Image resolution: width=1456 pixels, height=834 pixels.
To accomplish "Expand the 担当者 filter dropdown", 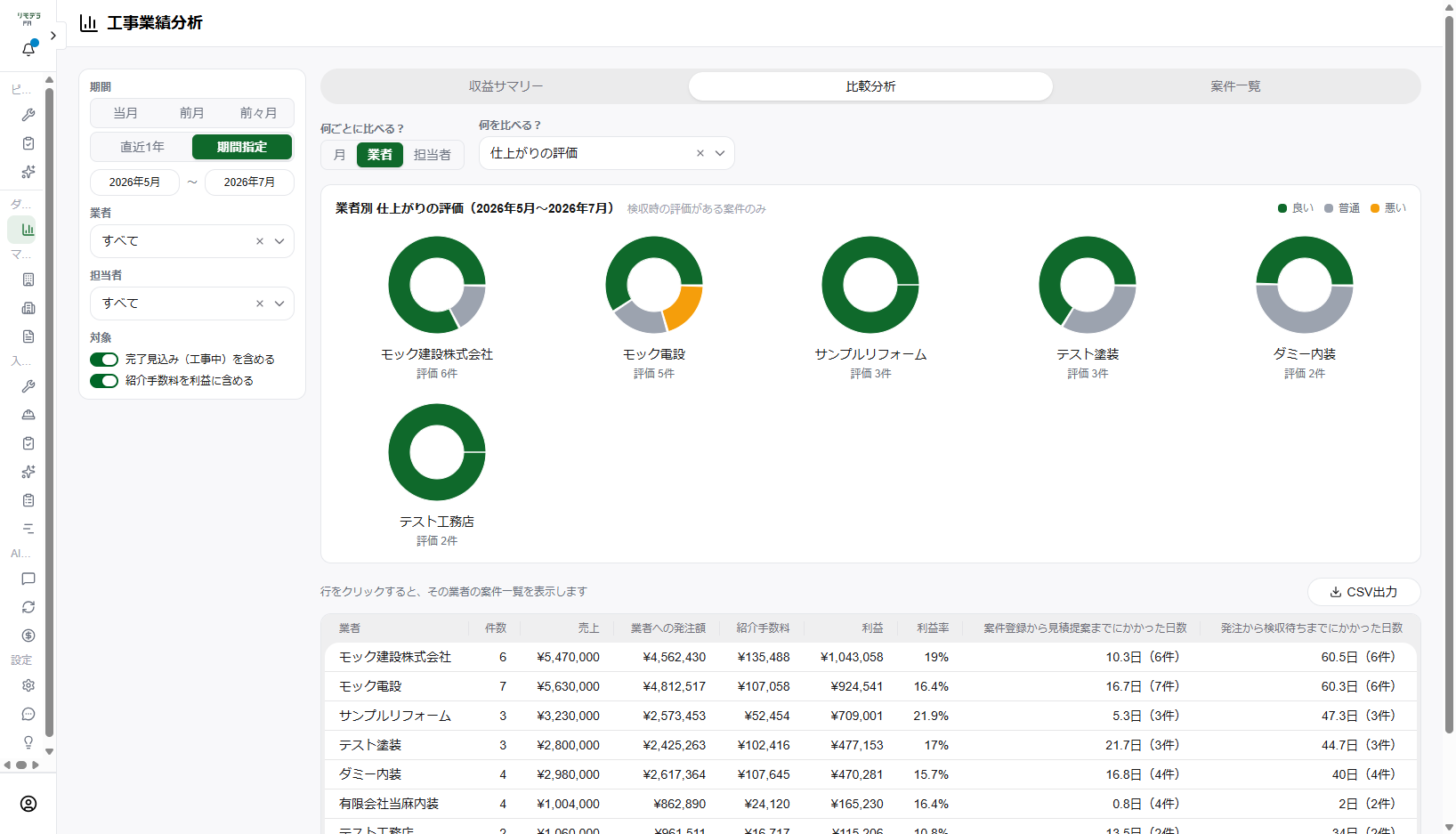I will pyautogui.click(x=279, y=304).
